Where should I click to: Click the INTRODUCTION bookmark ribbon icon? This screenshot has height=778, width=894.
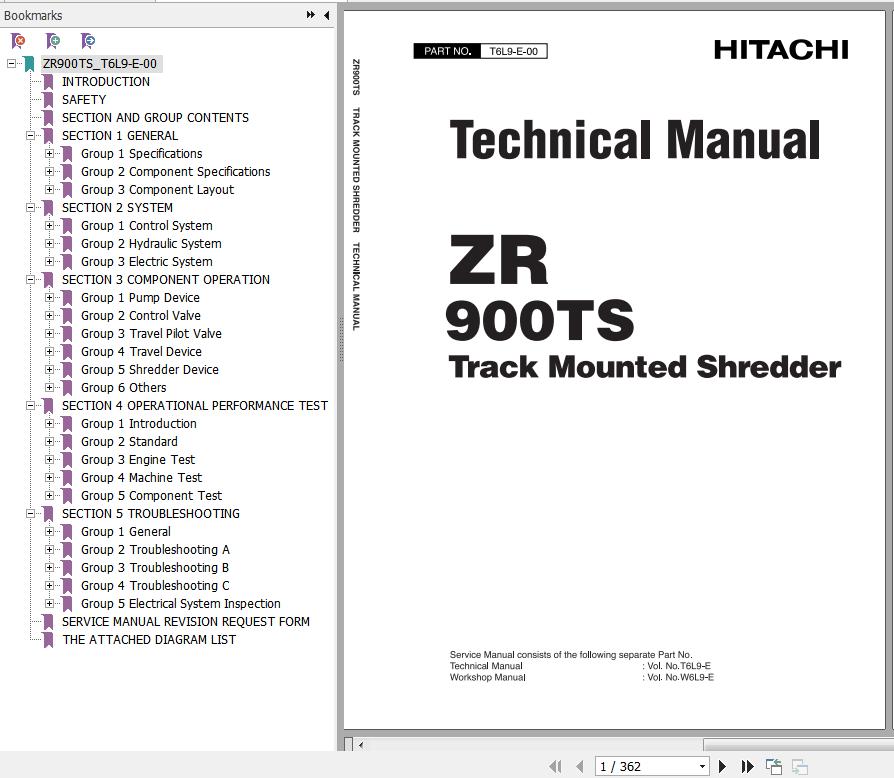point(48,82)
